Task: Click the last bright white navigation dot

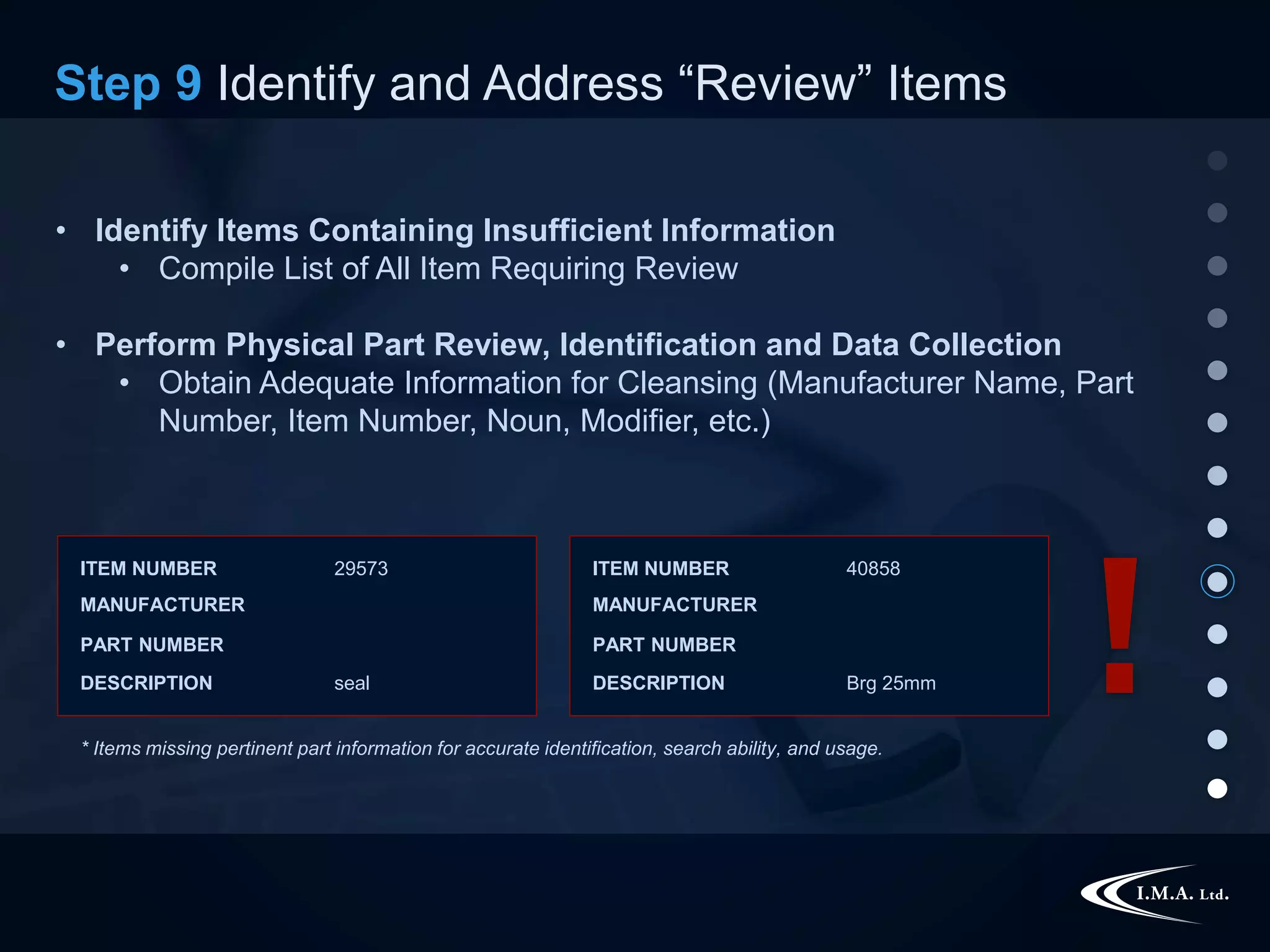Action: coord(1217,788)
